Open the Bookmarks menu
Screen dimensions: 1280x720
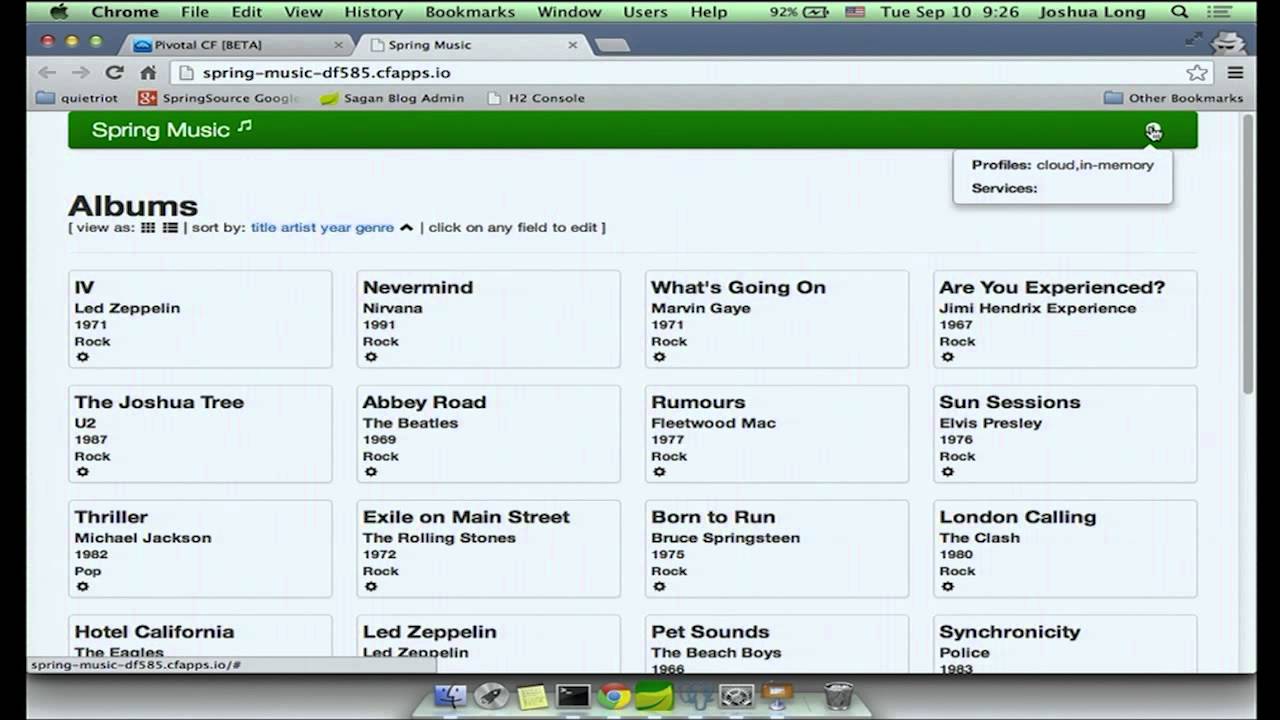[x=470, y=12]
